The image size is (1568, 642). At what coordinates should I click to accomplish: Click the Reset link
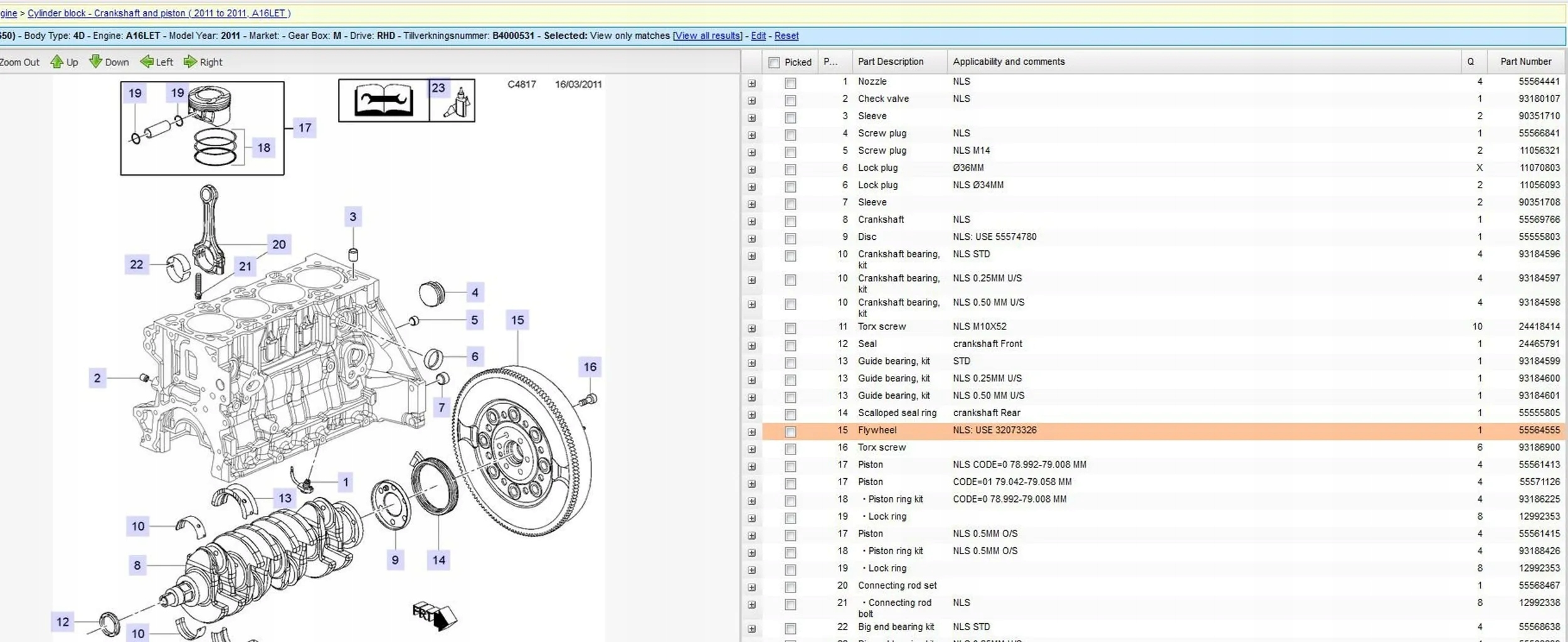[786, 36]
